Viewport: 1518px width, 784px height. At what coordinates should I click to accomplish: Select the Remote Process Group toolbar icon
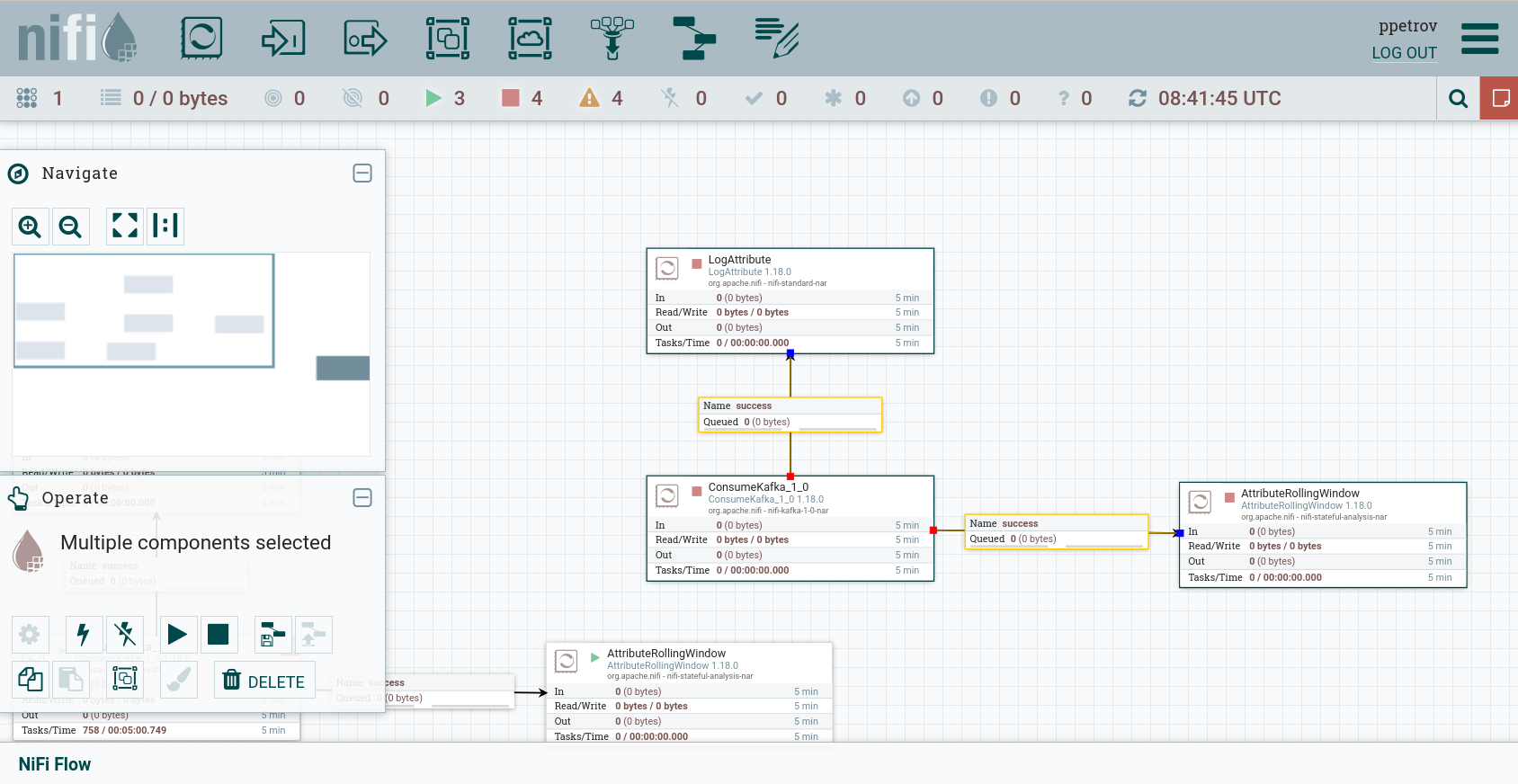531,39
